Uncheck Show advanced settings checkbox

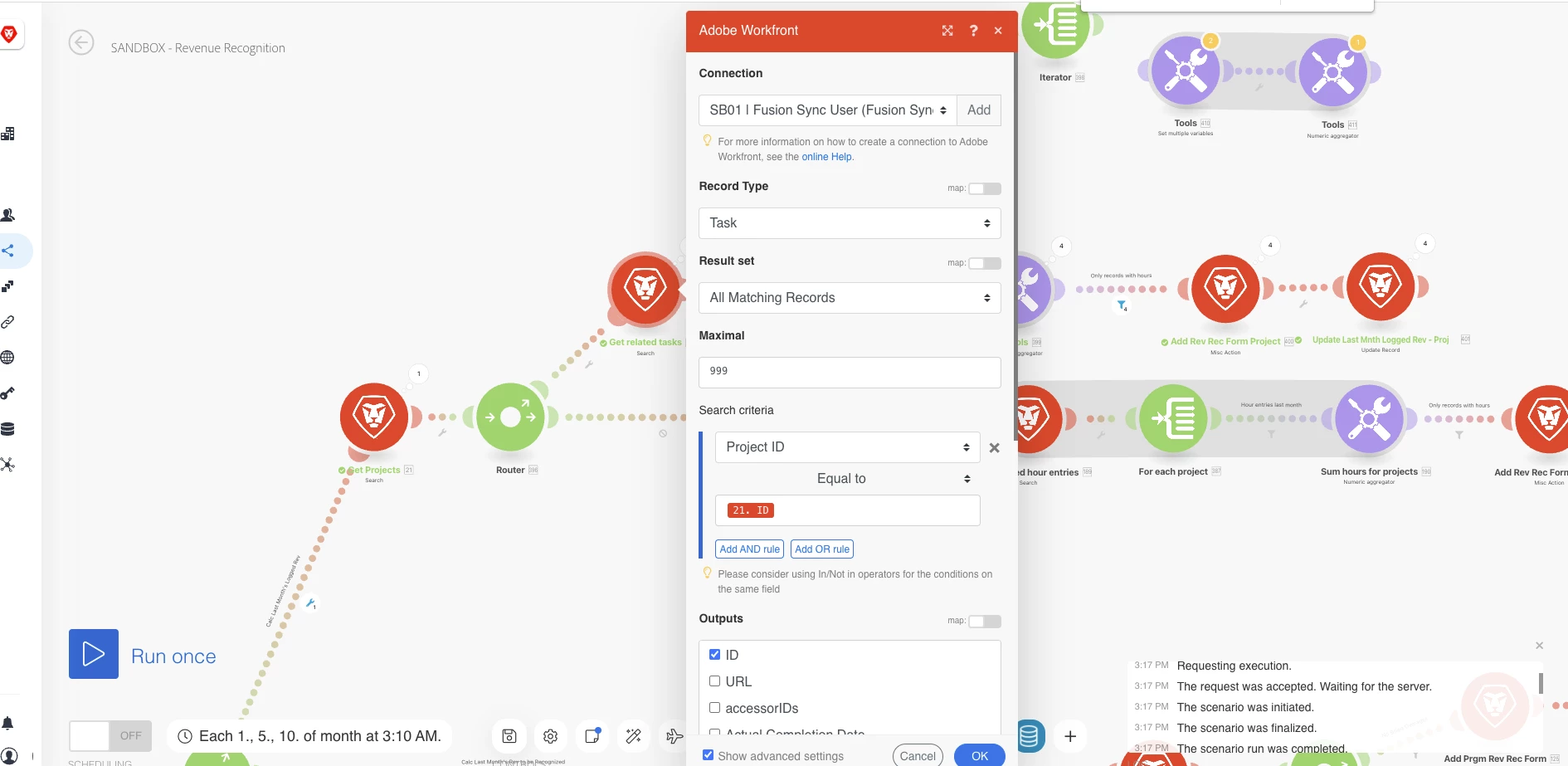[x=708, y=755]
